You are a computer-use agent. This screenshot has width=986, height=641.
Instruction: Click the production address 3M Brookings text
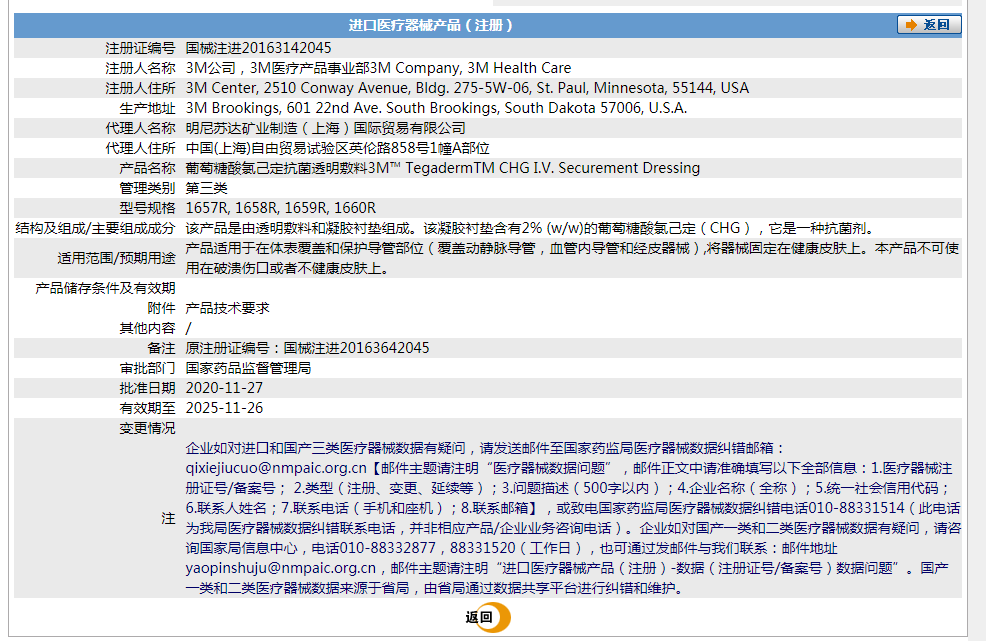pyautogui.click(x=436, y=108)
